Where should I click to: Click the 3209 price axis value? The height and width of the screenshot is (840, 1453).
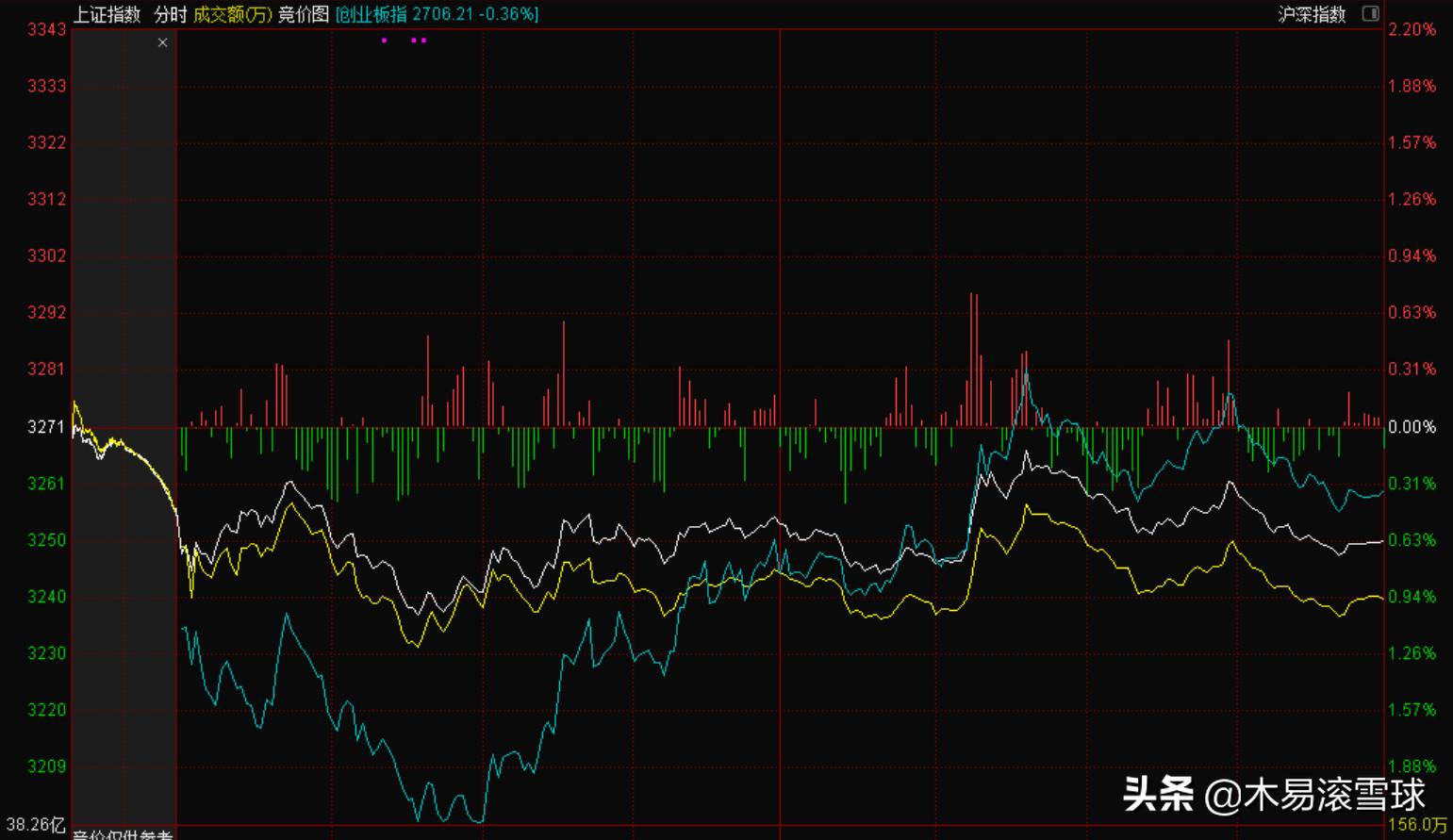(47, 766)
